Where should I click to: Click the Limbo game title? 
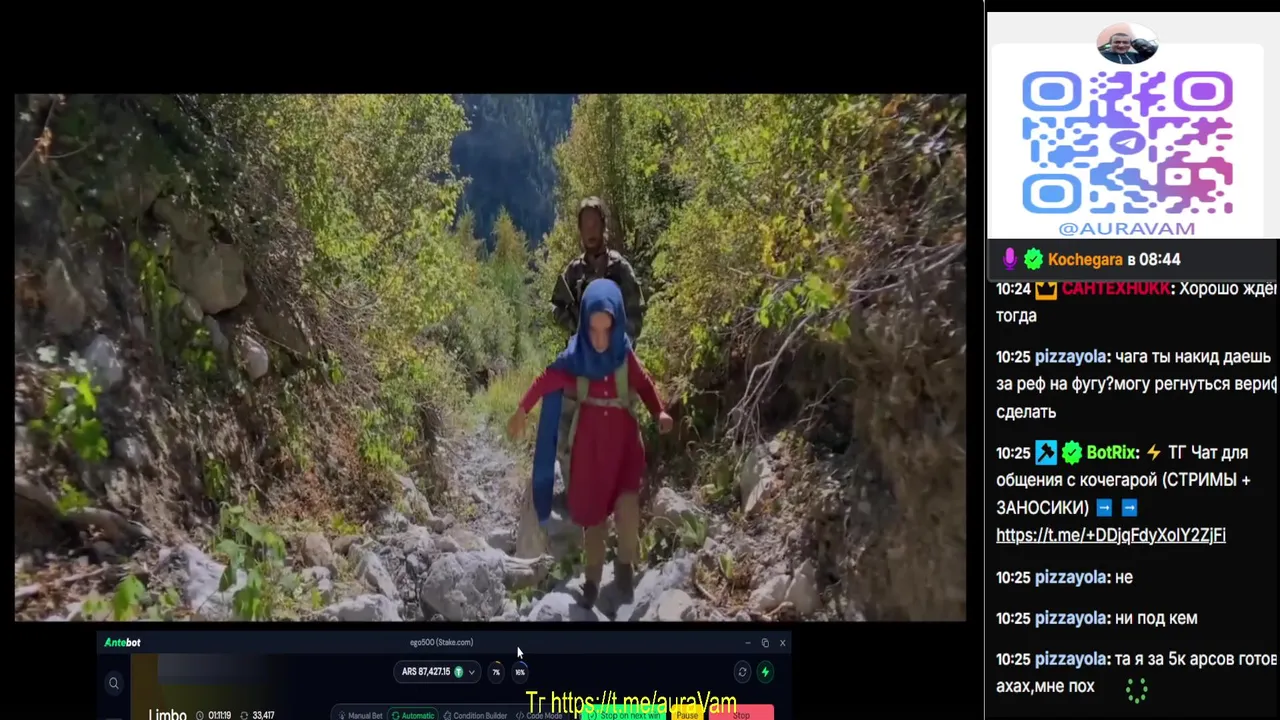pyautogui.click(x=168, y=715)
